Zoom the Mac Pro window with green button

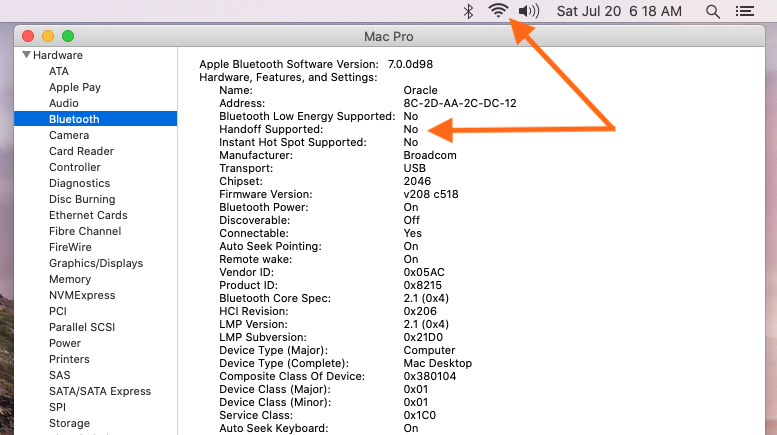coord(68,36)
